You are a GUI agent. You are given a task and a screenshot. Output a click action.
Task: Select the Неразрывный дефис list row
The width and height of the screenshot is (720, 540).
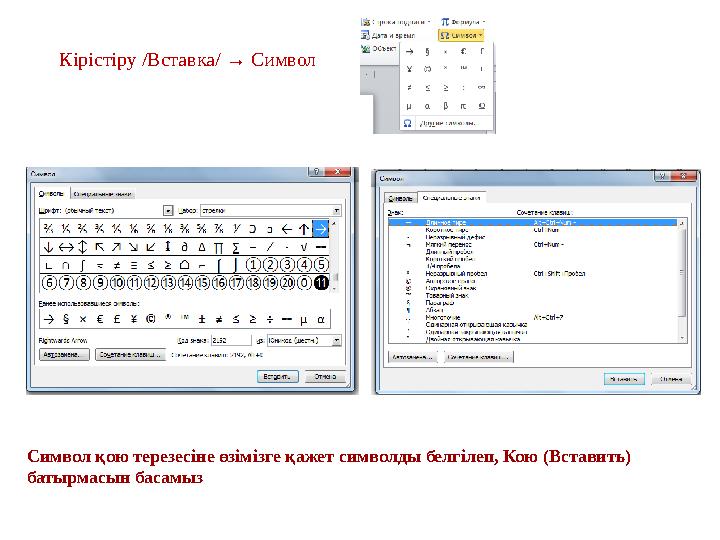(x=533, y=237)
